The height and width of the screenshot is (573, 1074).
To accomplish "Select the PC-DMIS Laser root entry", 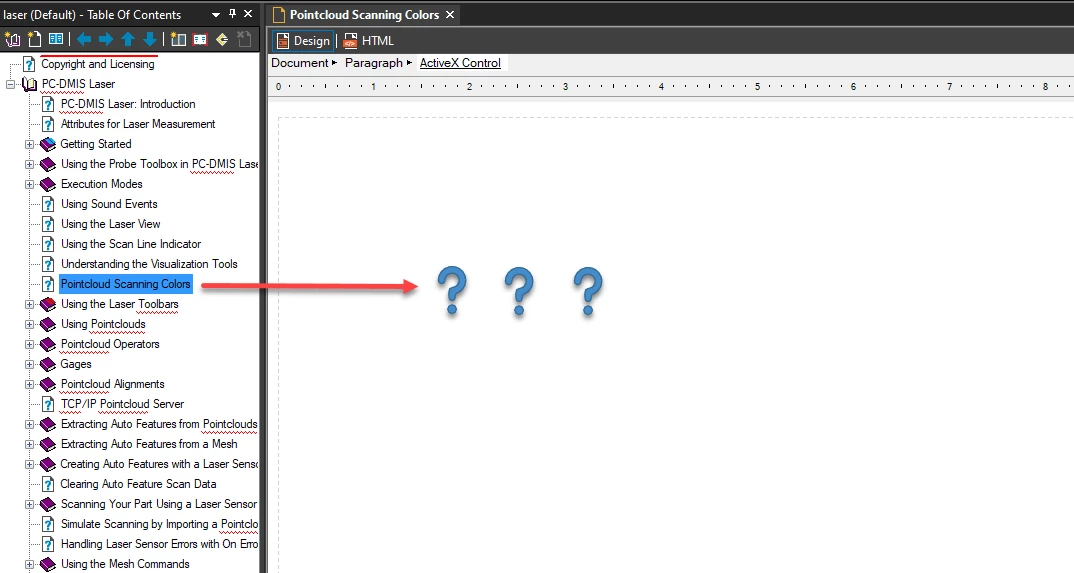I will pos(78,84).
